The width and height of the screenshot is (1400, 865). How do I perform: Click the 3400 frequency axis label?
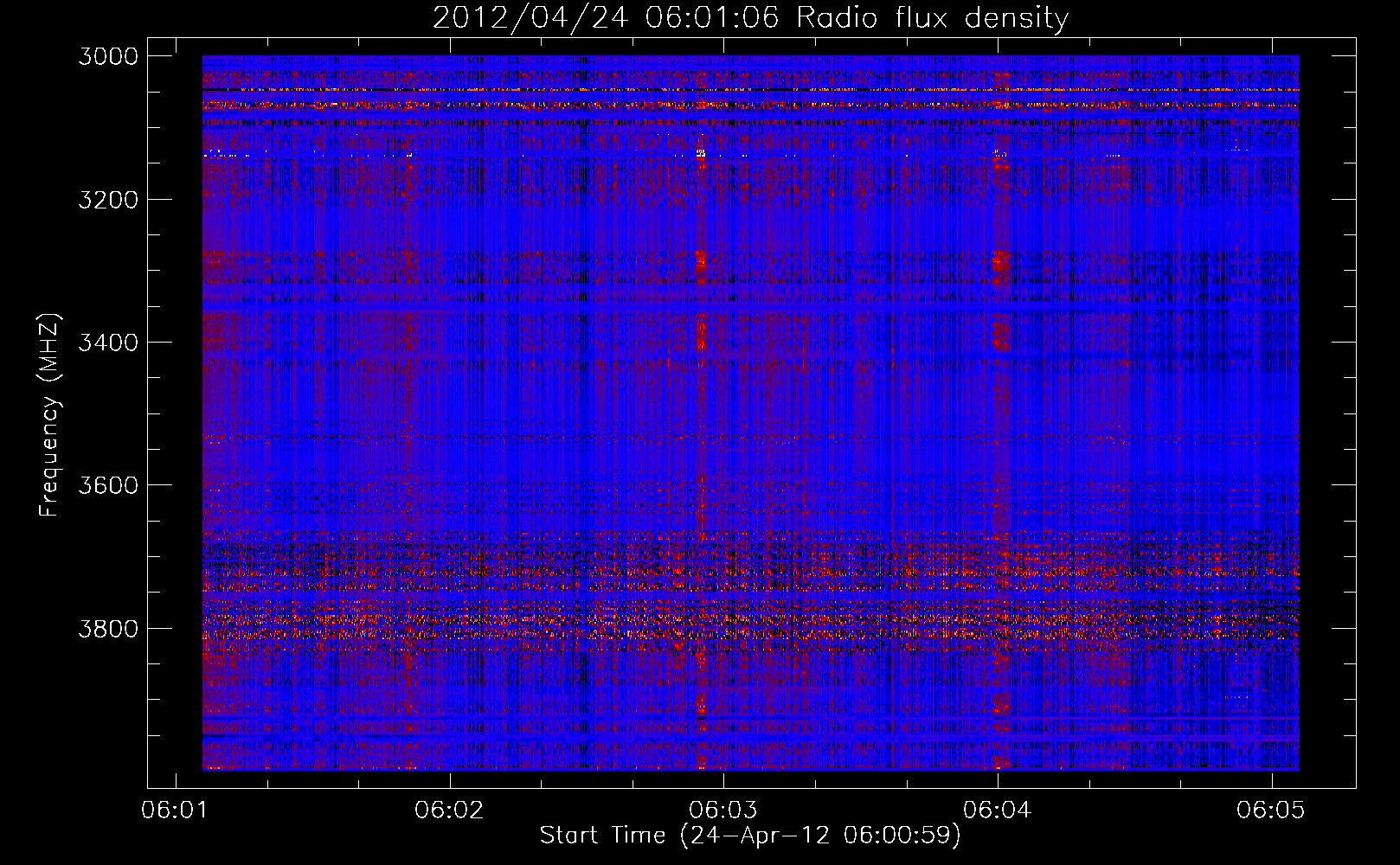pyautogui.click(x=108, y=343)
